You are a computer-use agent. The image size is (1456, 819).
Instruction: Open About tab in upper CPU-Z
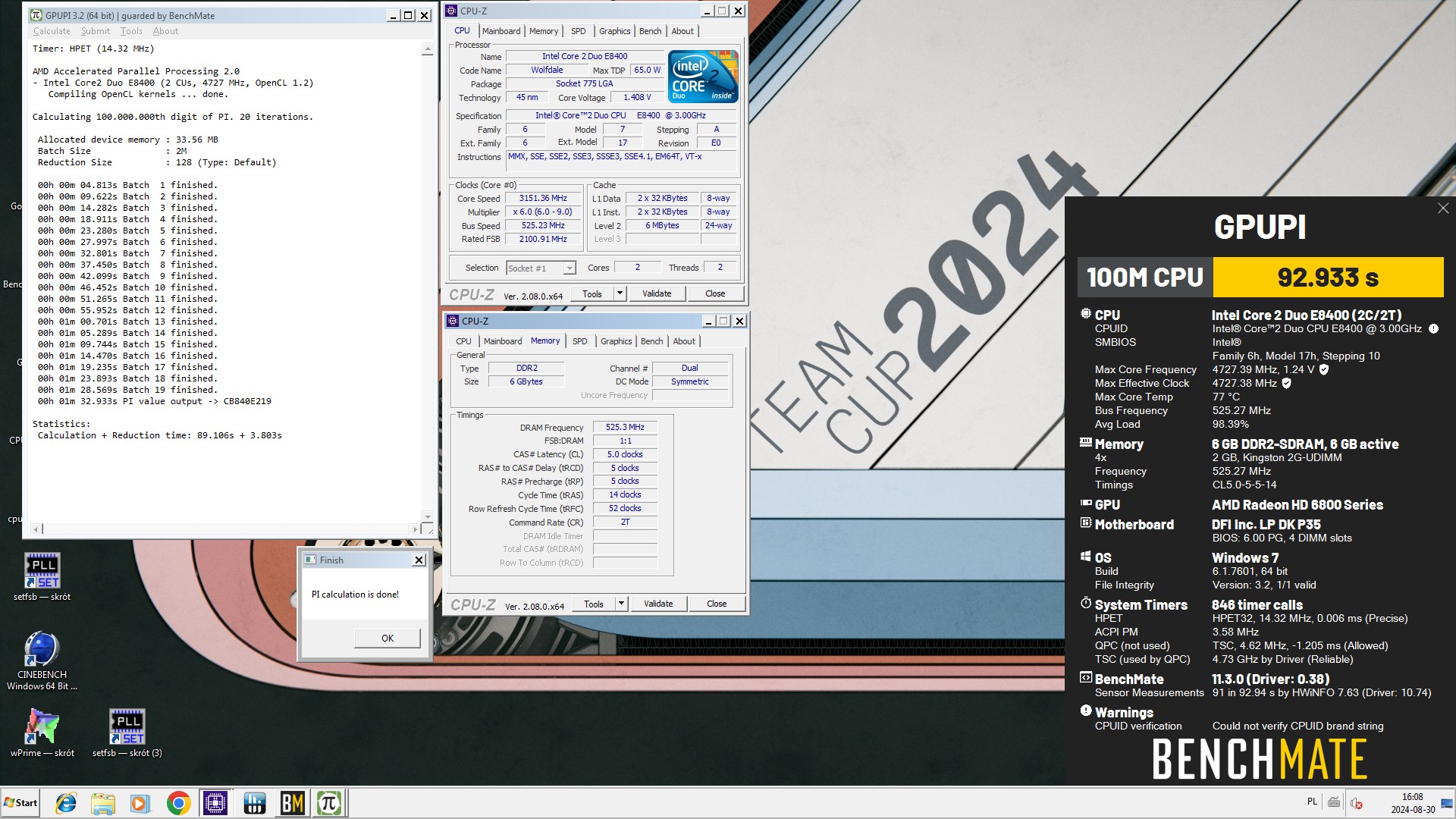(682, 31)
